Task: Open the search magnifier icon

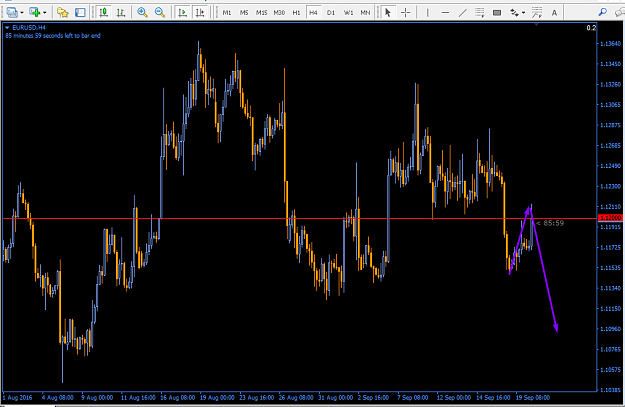Action: 603,12
